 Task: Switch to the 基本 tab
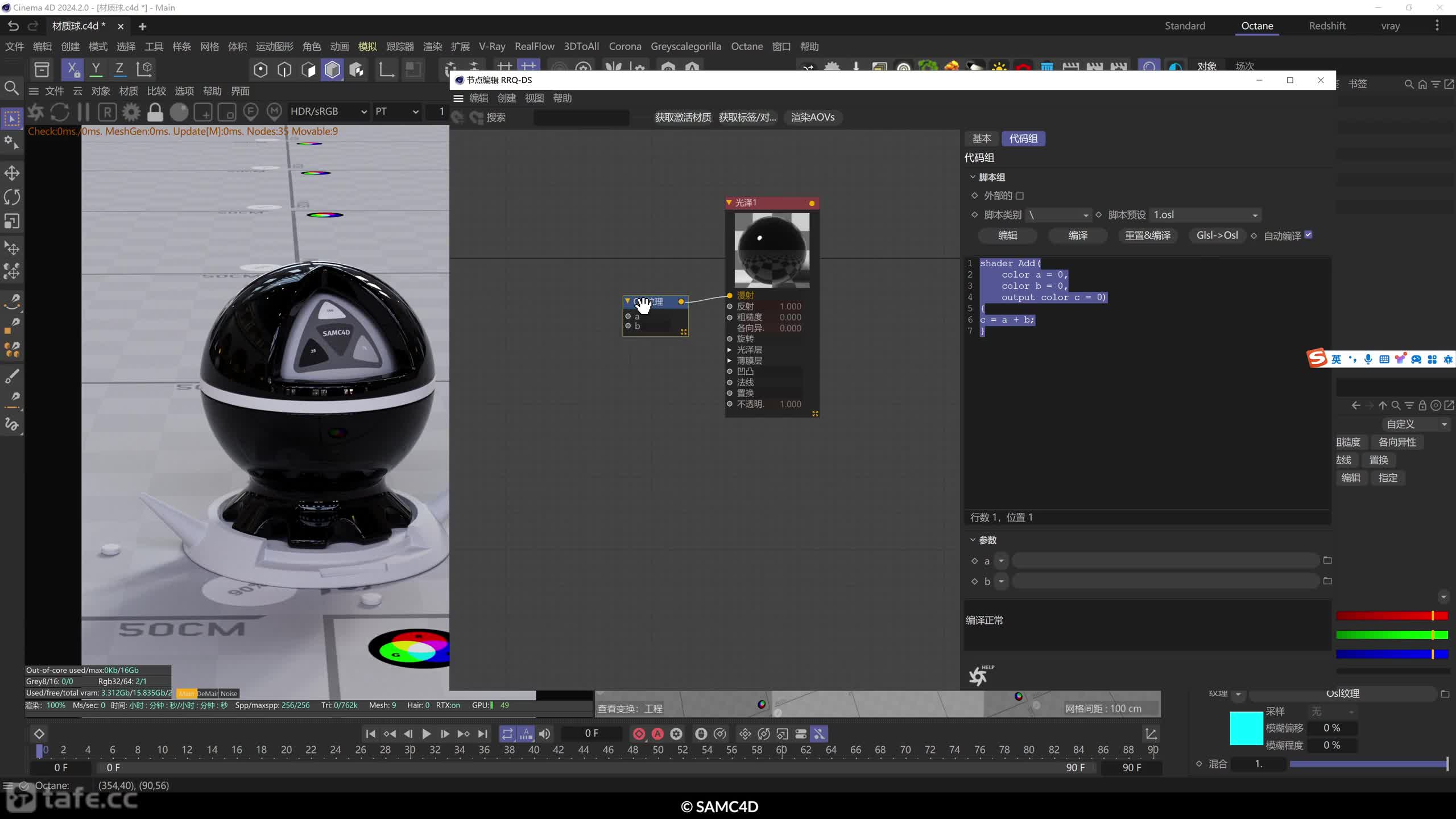982,138
